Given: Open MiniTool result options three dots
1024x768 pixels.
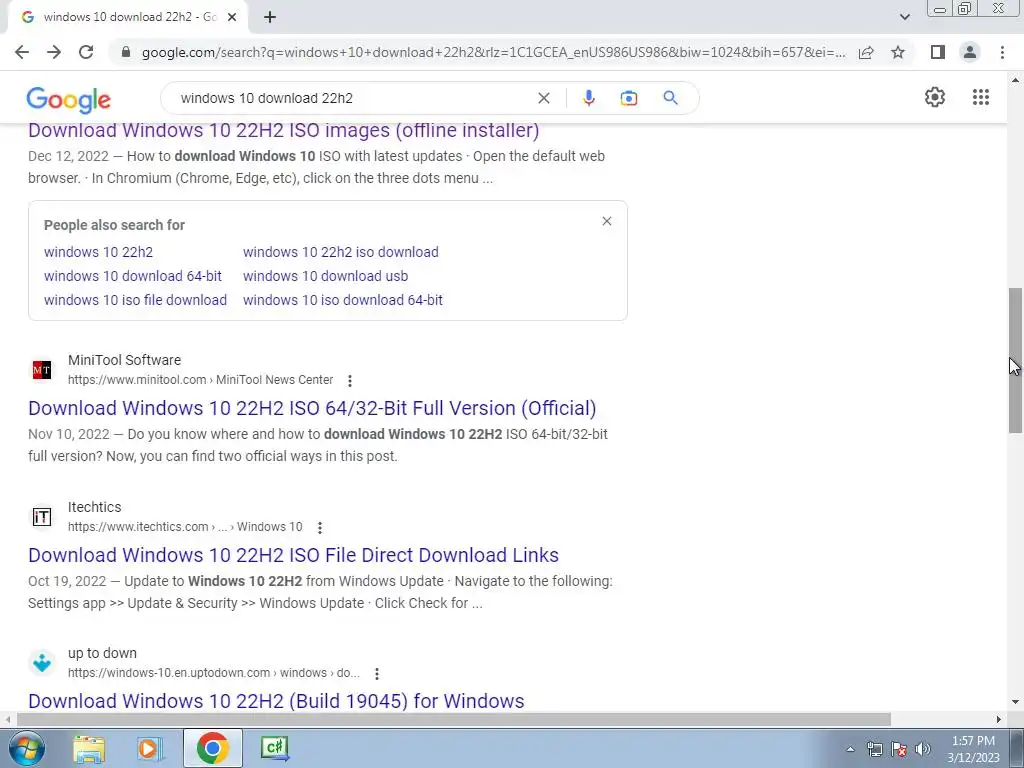Looking at the screenshot, I should point(350,381).
